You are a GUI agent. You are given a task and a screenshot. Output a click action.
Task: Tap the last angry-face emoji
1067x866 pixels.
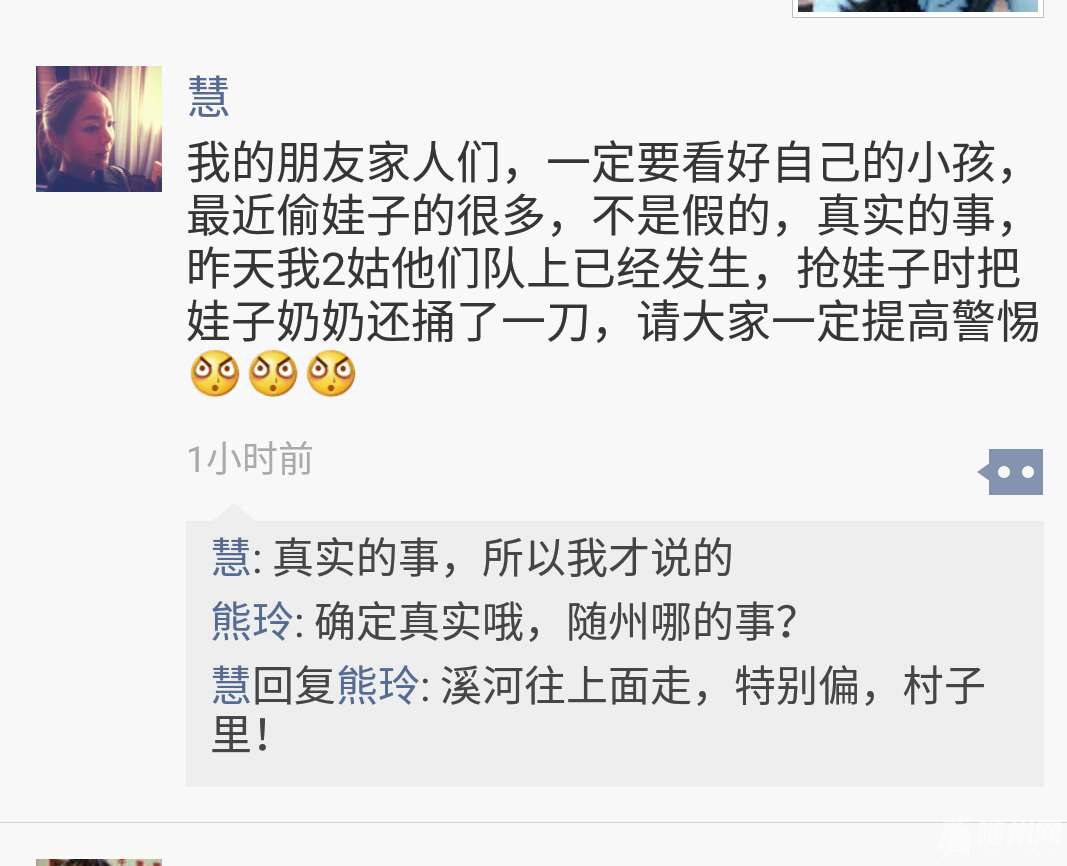(331, 373)
